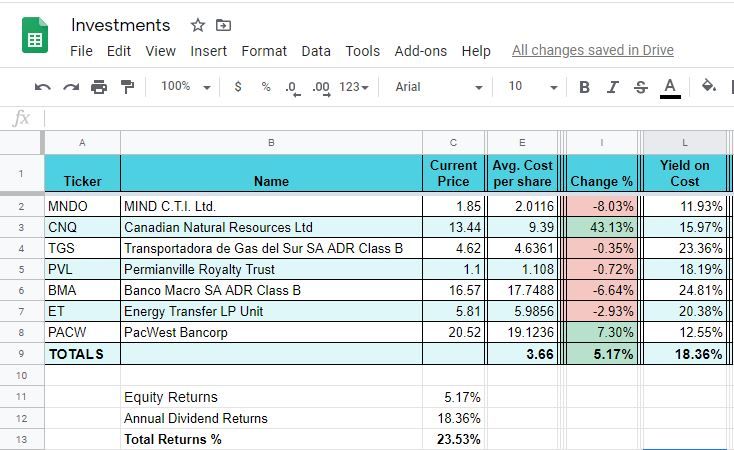Select the TGS ticker cell

[x=82, y=248]
